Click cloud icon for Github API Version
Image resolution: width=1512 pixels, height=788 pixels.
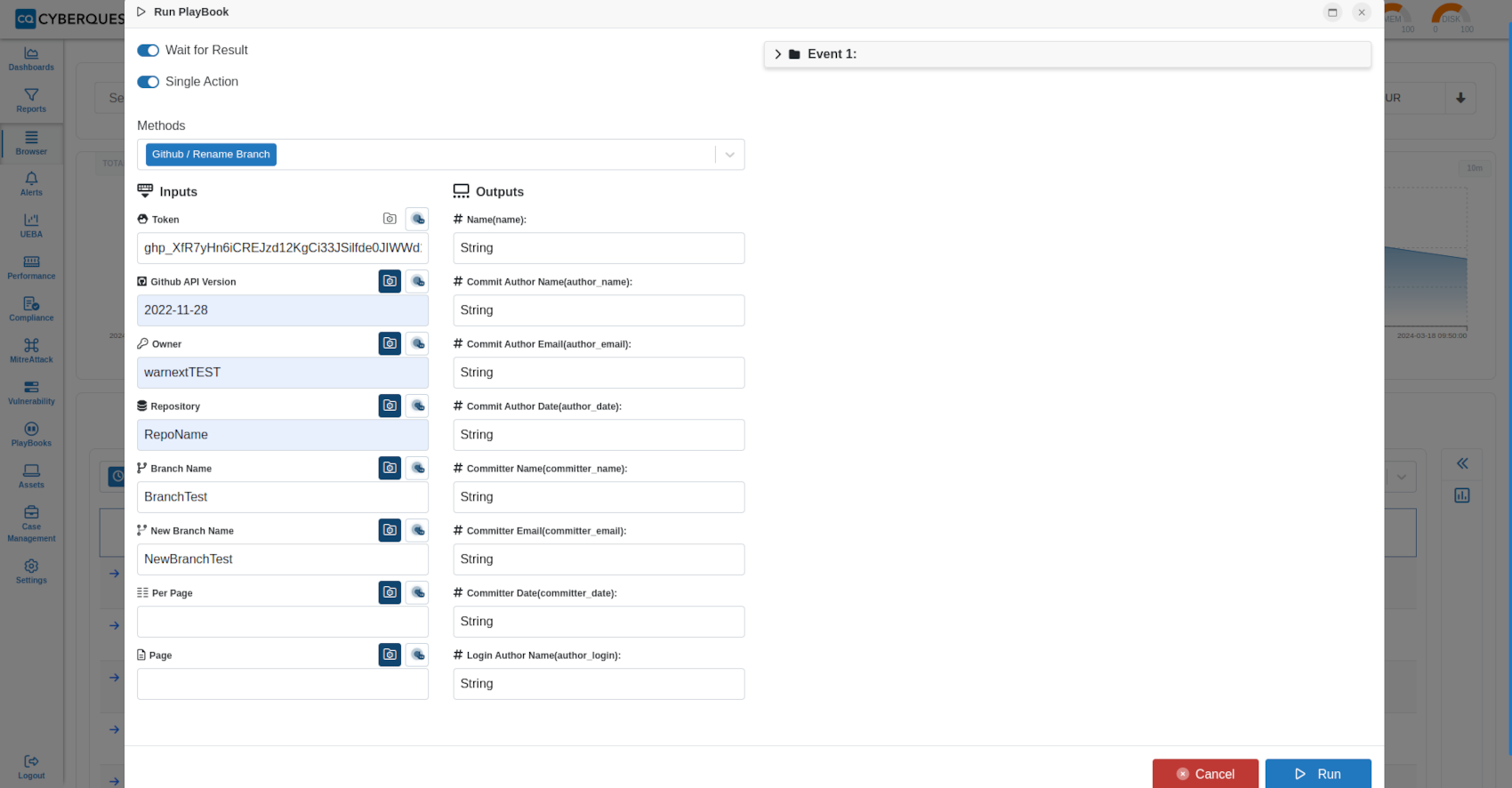click(417, 281)
